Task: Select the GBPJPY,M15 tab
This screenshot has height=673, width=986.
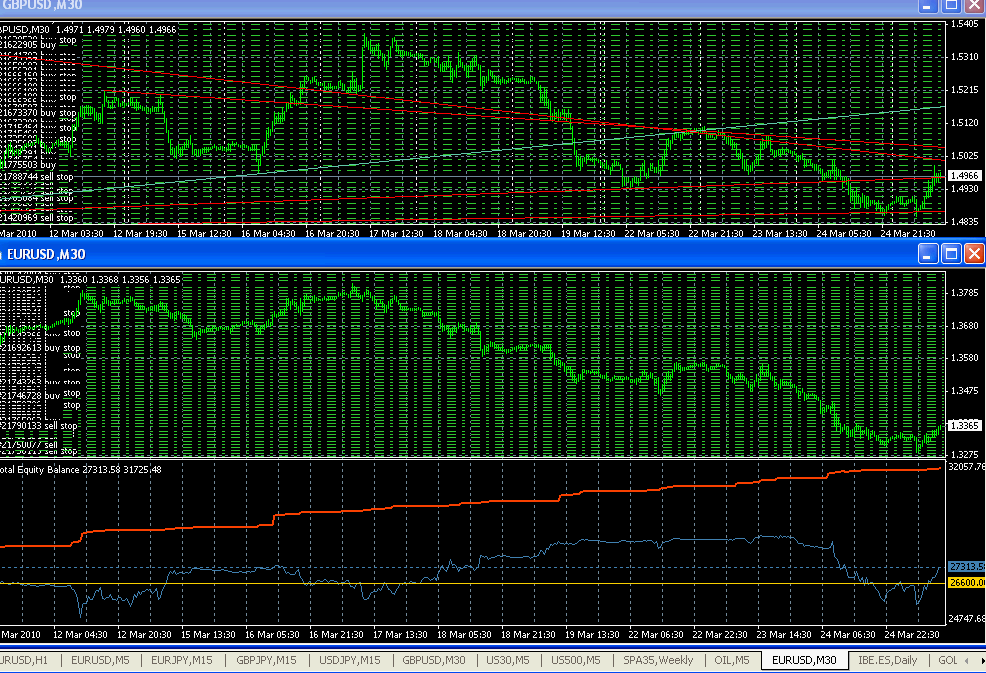Action: click(x=265, y=660)
